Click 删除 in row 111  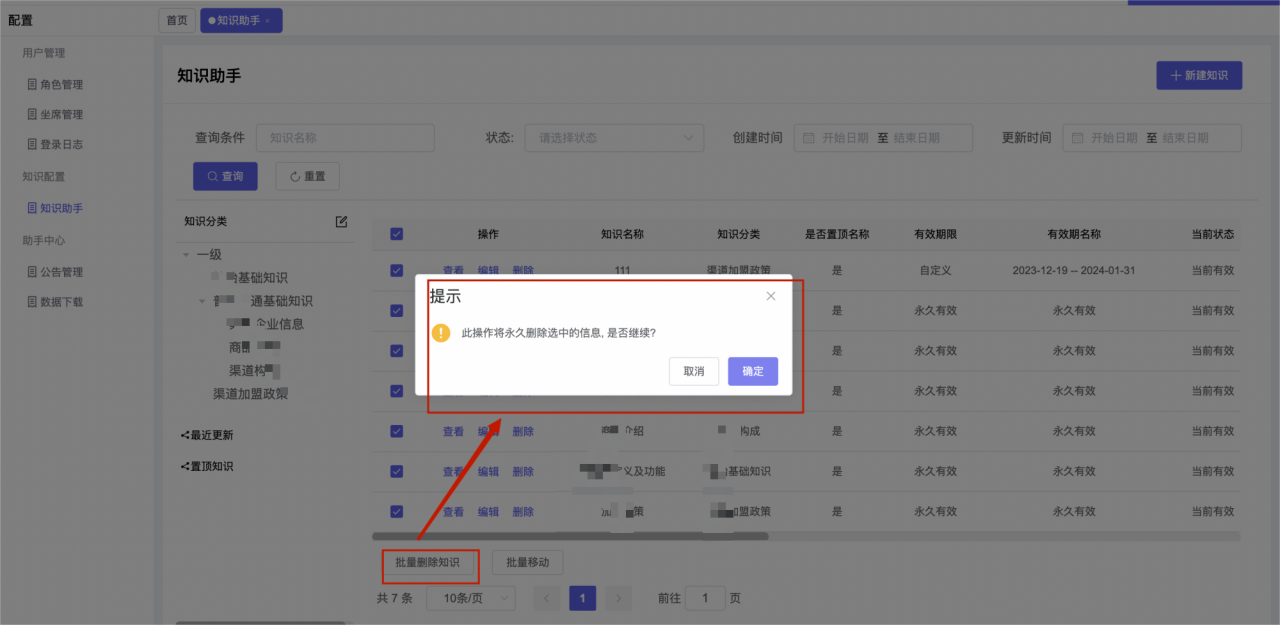pos(523,270)
